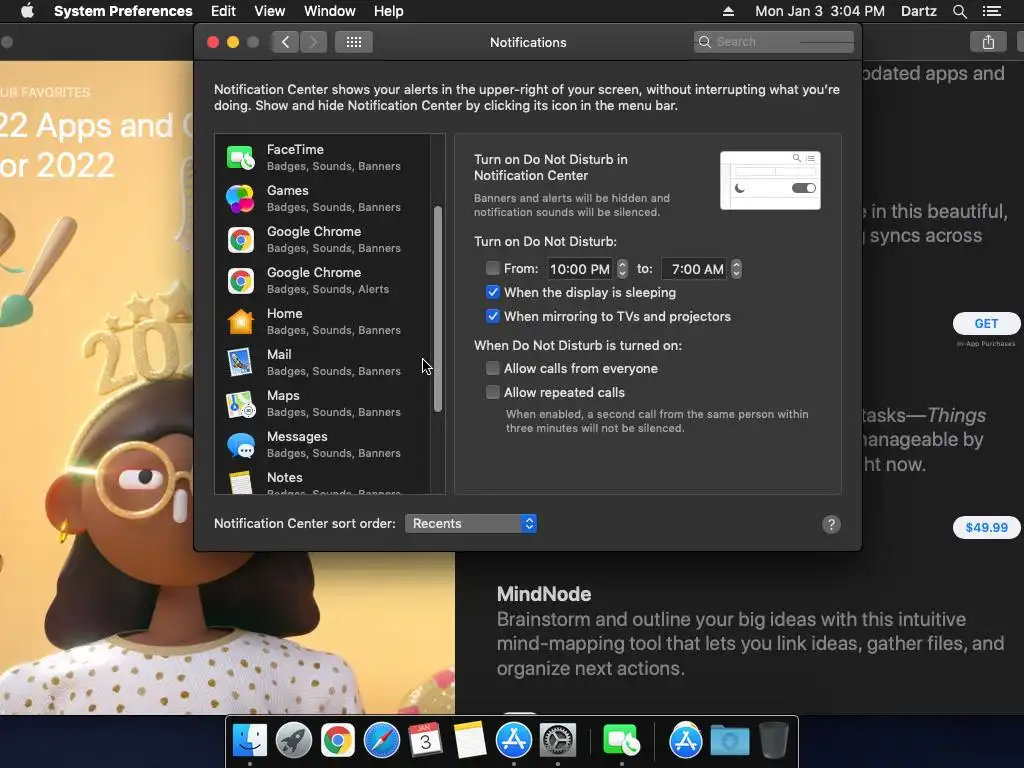Open Notification Center from the menu bar
Viewport: 1024px width, 768px height.
pyautogui.click(x=992, y=11)
